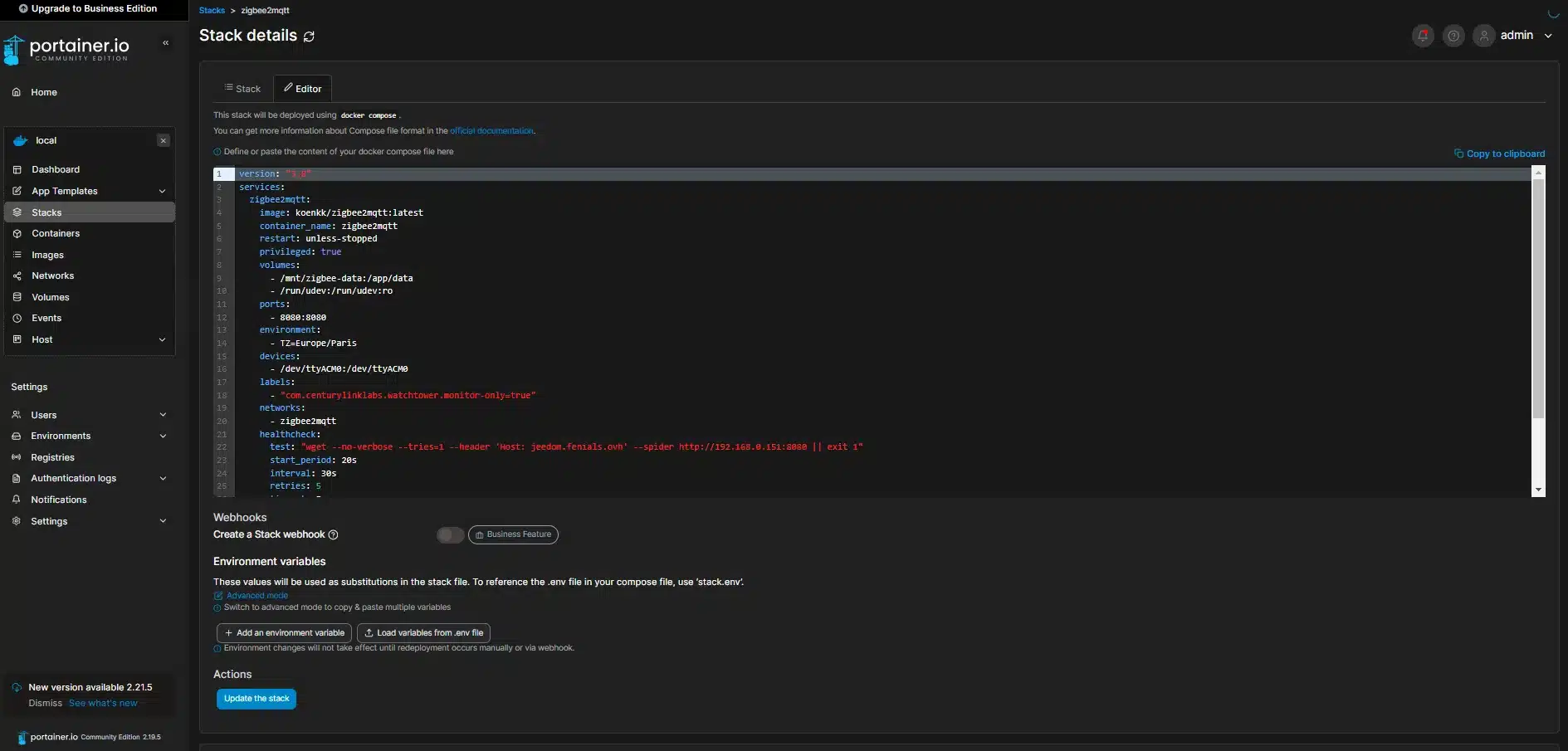1568x751 pixels.
Task: Click the editor scrollbar down arrow
Action: 1538,490
